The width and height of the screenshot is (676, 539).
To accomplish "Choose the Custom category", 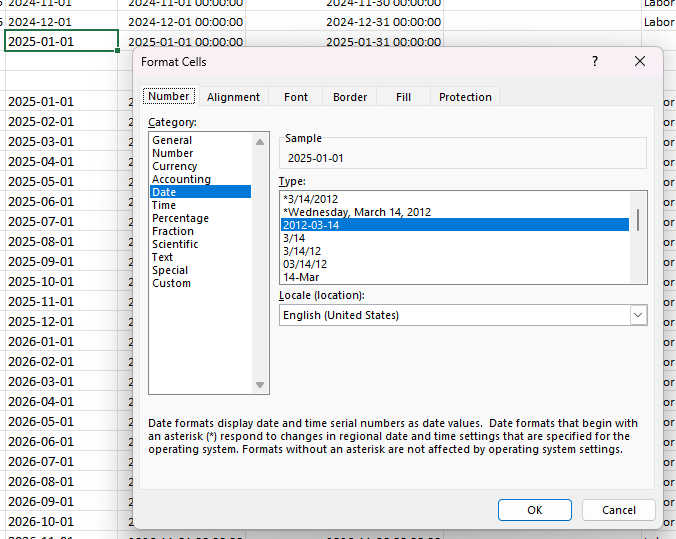I will coord(171,283).
